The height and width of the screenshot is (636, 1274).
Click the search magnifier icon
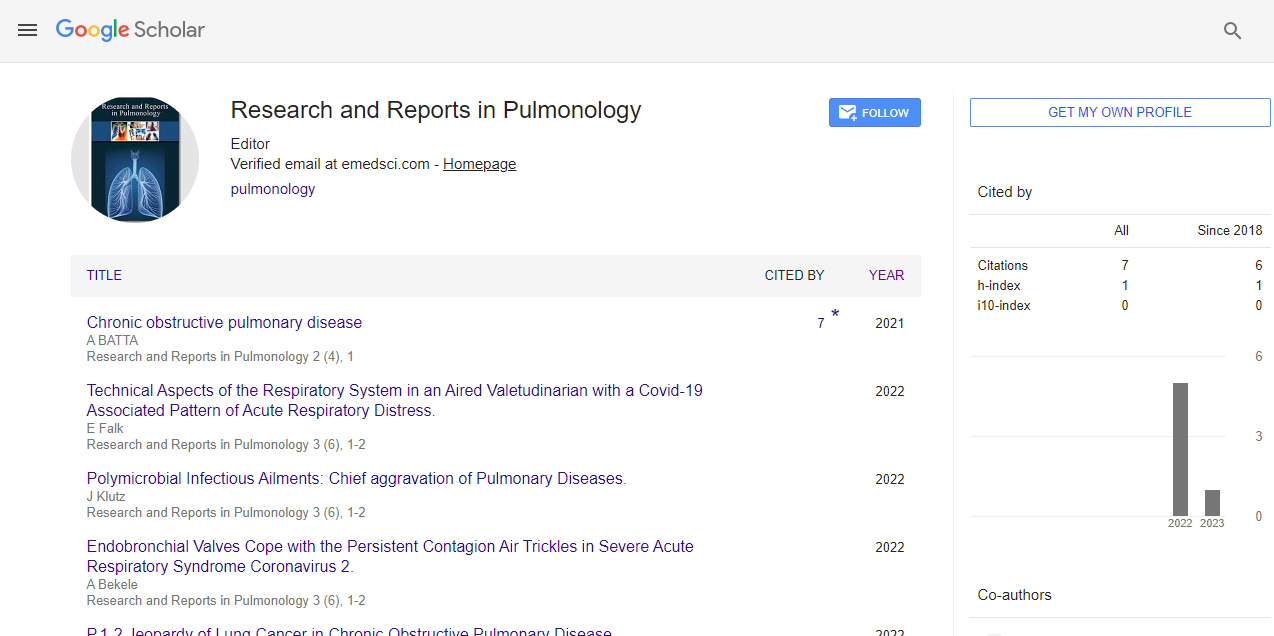coord(1232,31)
